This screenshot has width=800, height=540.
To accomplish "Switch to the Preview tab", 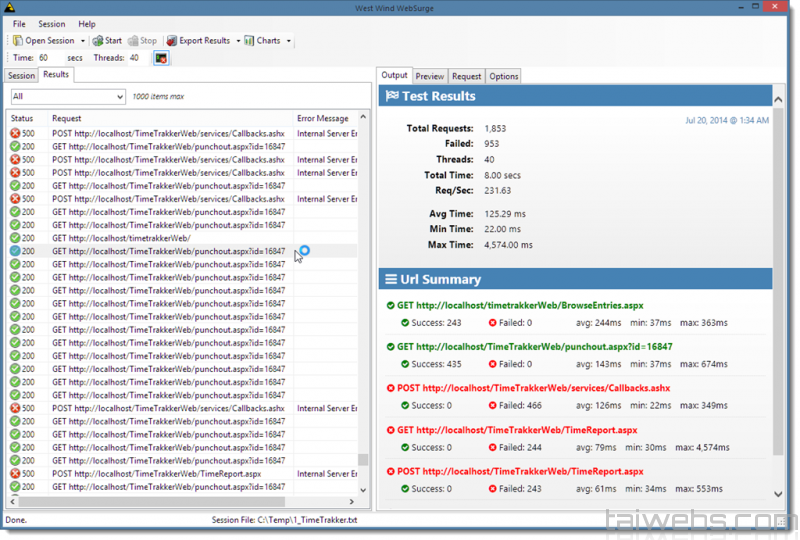I will pyautogui.click(x=430, y=76).
